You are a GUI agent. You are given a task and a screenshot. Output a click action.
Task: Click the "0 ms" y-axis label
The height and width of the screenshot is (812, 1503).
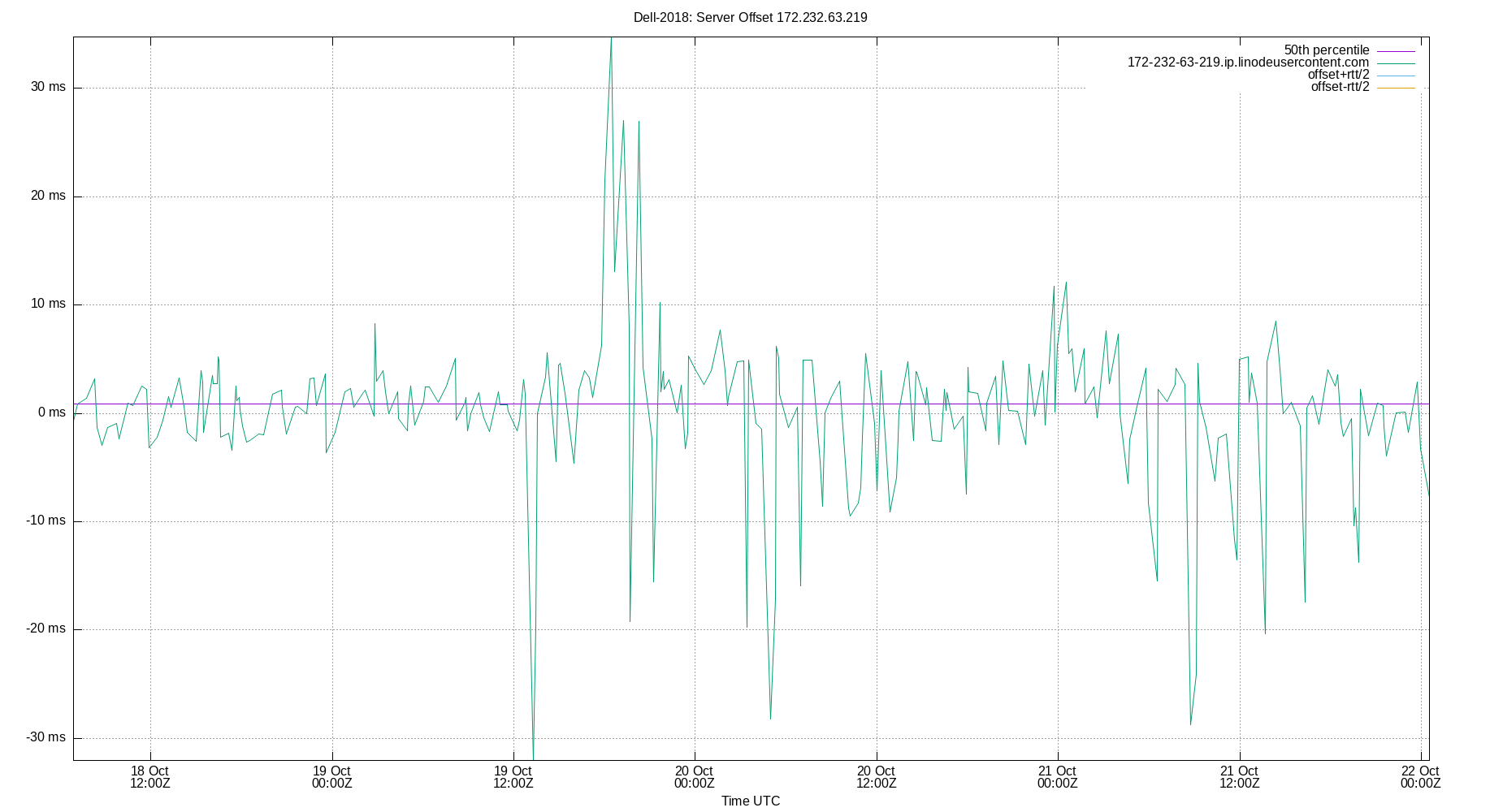point(52,412)
